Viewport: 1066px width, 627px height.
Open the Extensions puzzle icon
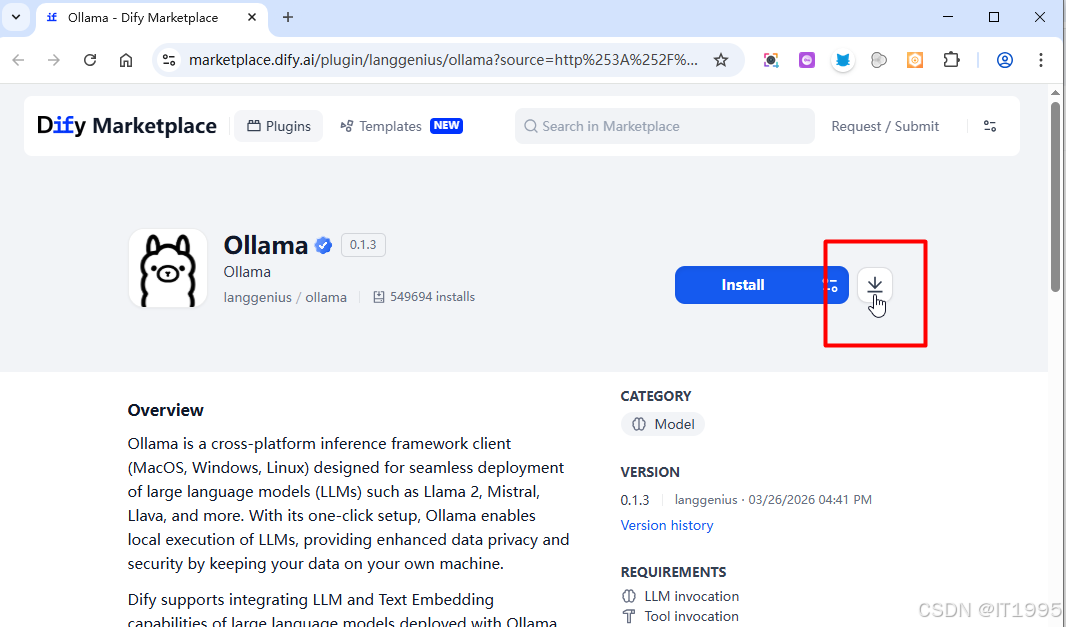tap(951, 60)
